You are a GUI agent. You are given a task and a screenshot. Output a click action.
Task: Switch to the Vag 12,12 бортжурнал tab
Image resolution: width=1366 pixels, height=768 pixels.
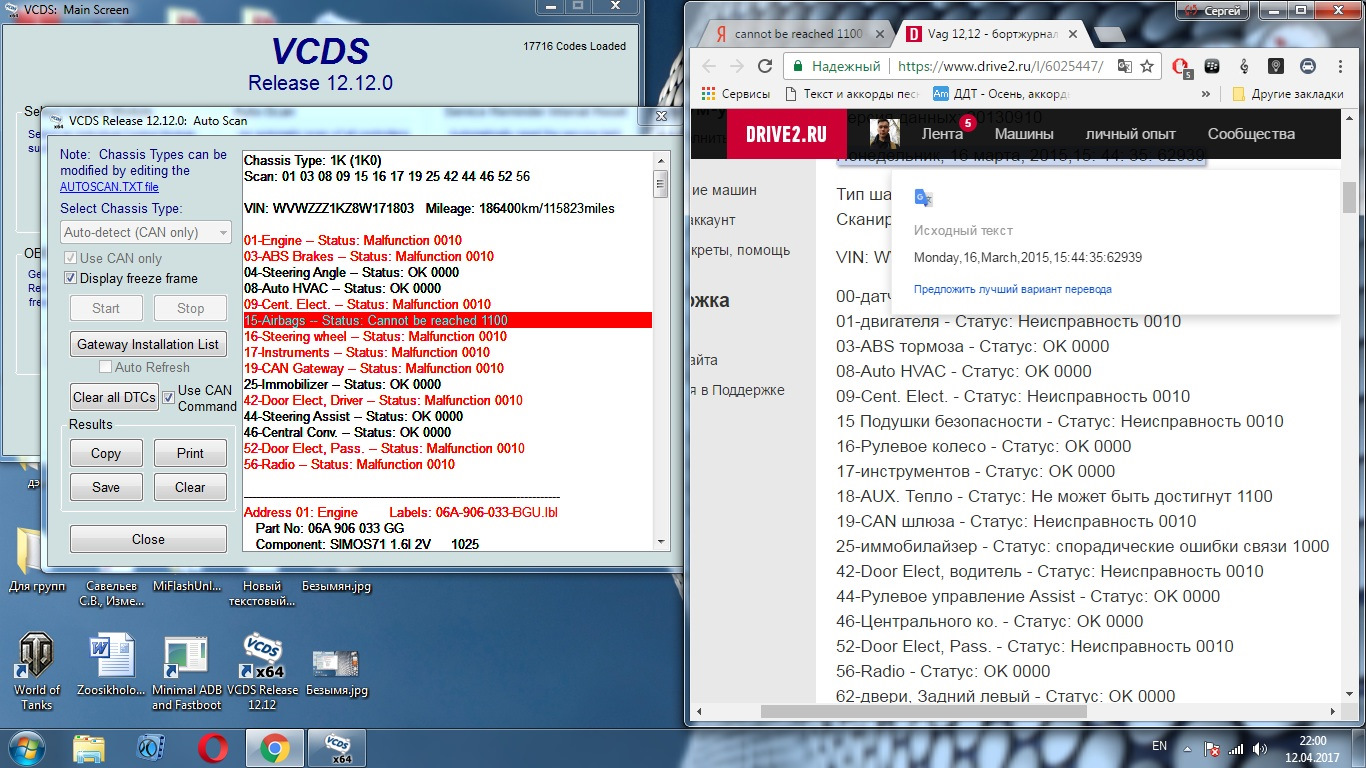point(985,34)
